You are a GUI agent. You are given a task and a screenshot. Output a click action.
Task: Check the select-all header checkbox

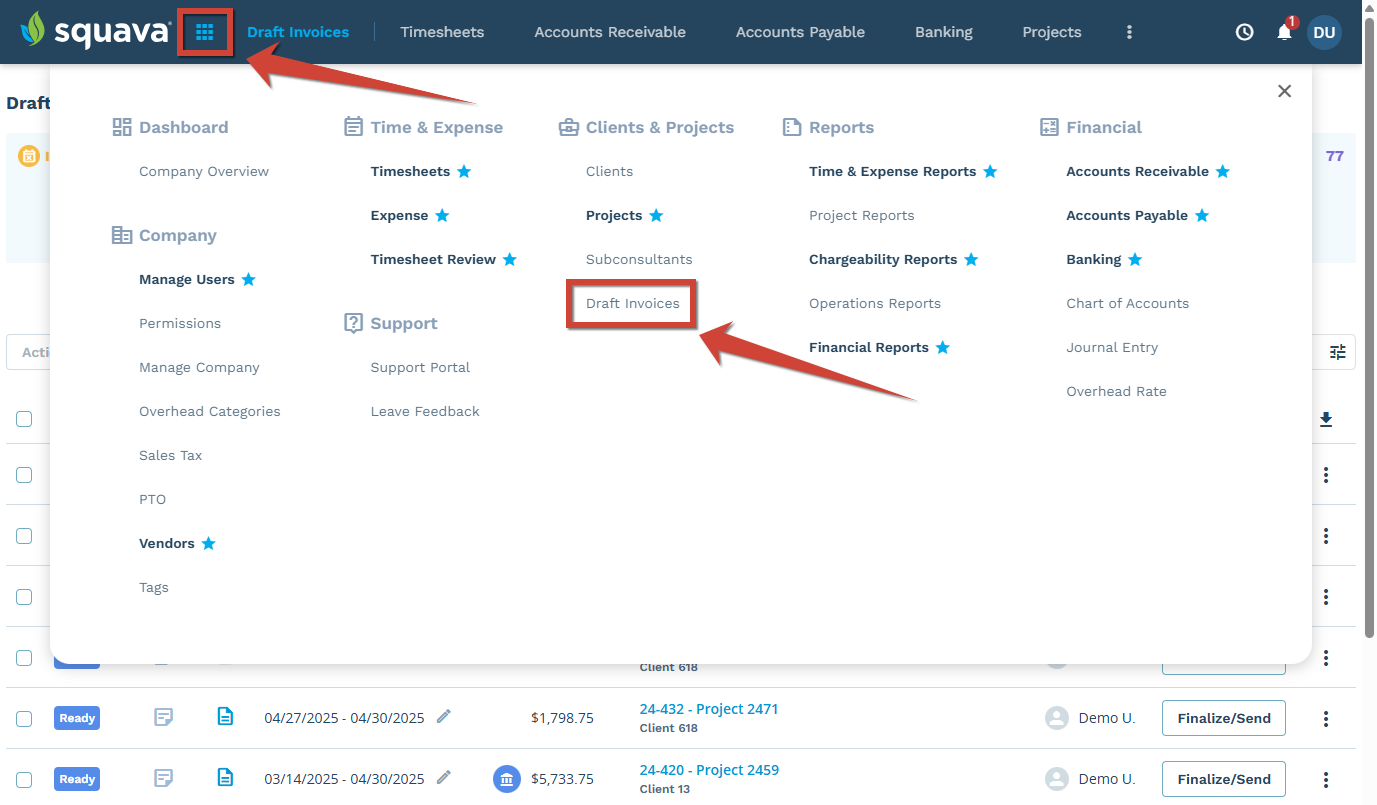[x=24, y=419]
